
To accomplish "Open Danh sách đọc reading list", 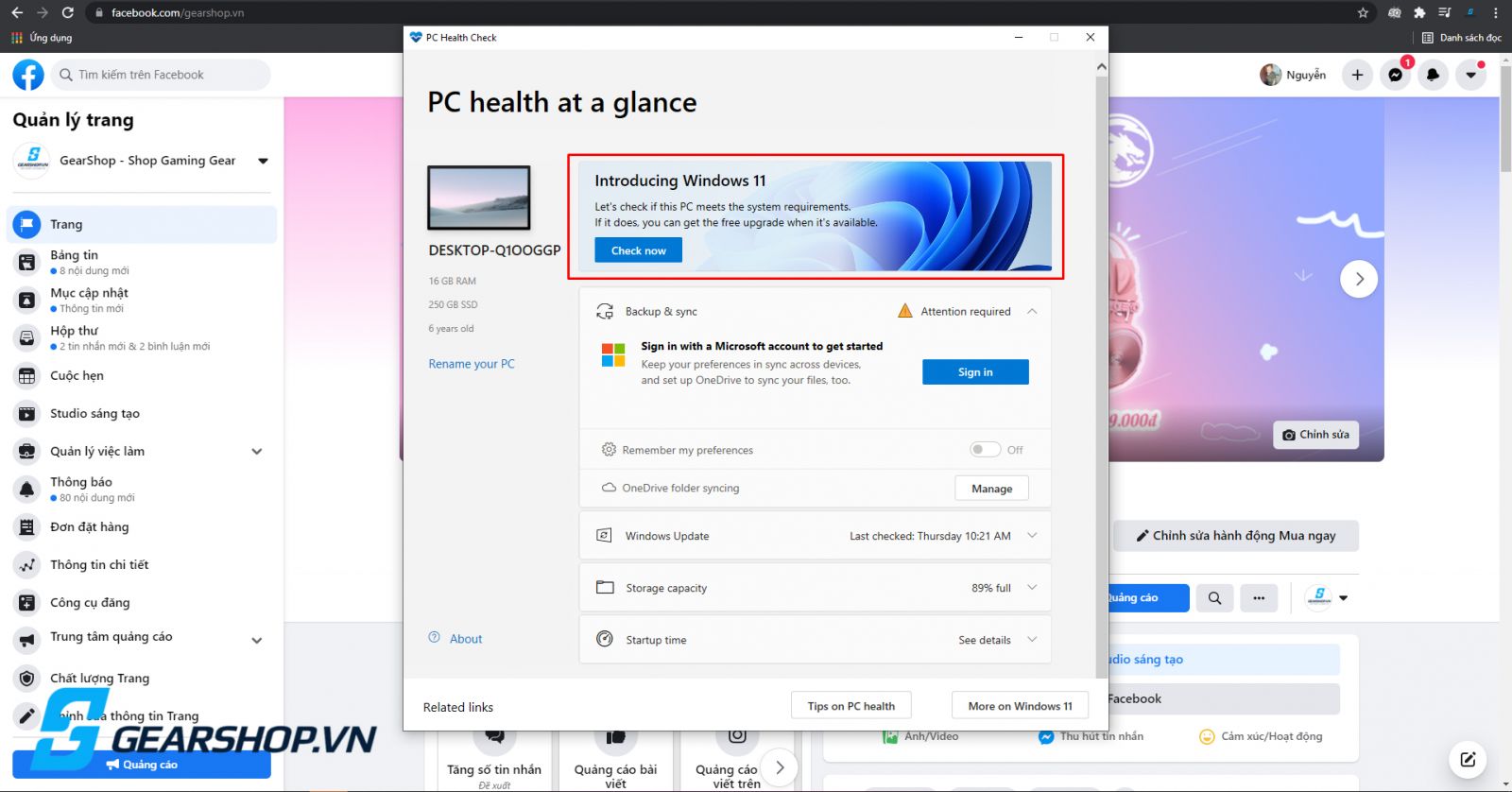I will (x=1461, y=38).
